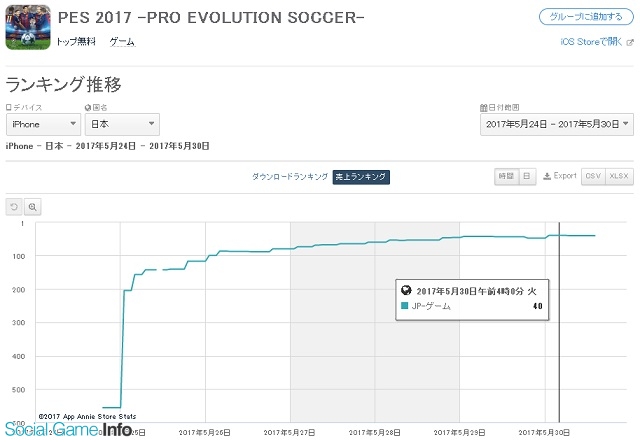The width and height of the screenshot is (640, 442).
Task: Switch to ダウンロードランキング tab
Action: pos(290,177)
